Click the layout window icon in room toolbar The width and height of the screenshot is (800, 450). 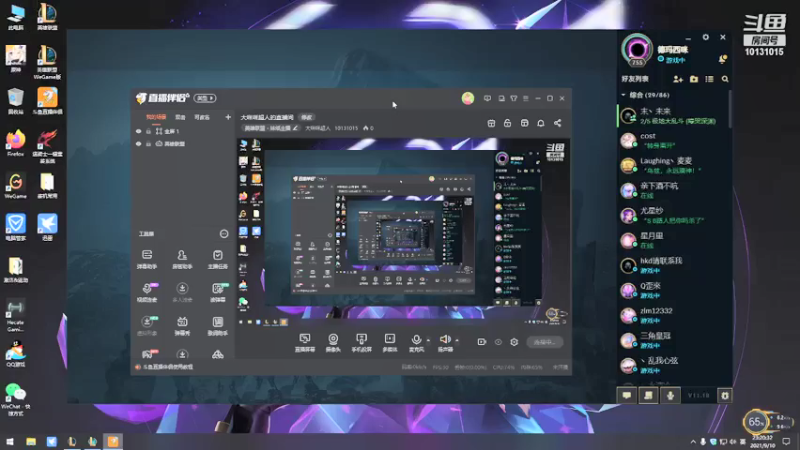[524, 123]
